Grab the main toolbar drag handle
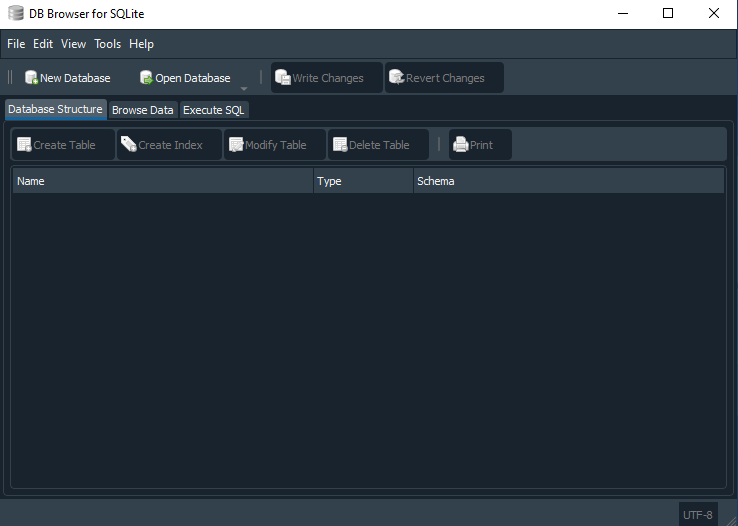The width and height of the screenshot is (738, 526). pyautogui.click(x=10, y=77)
